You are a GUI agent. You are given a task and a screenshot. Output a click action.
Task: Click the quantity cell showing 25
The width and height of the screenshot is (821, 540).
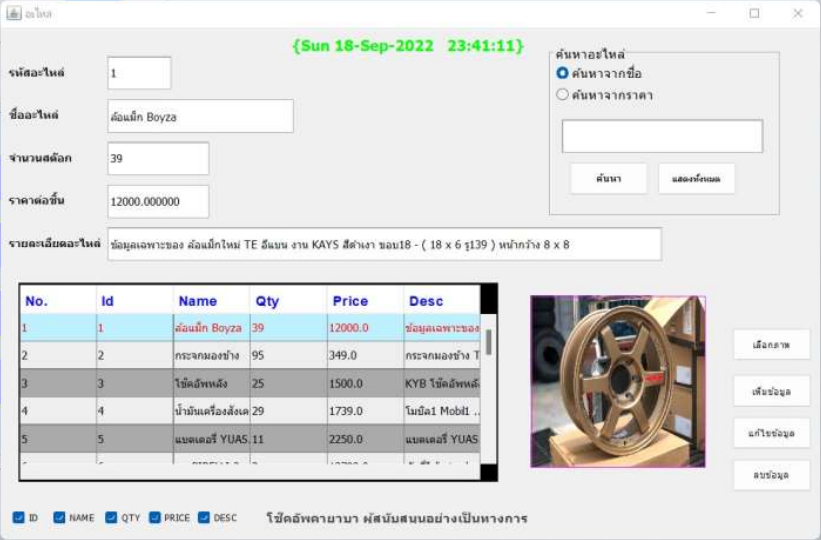(x=289, y=383)
